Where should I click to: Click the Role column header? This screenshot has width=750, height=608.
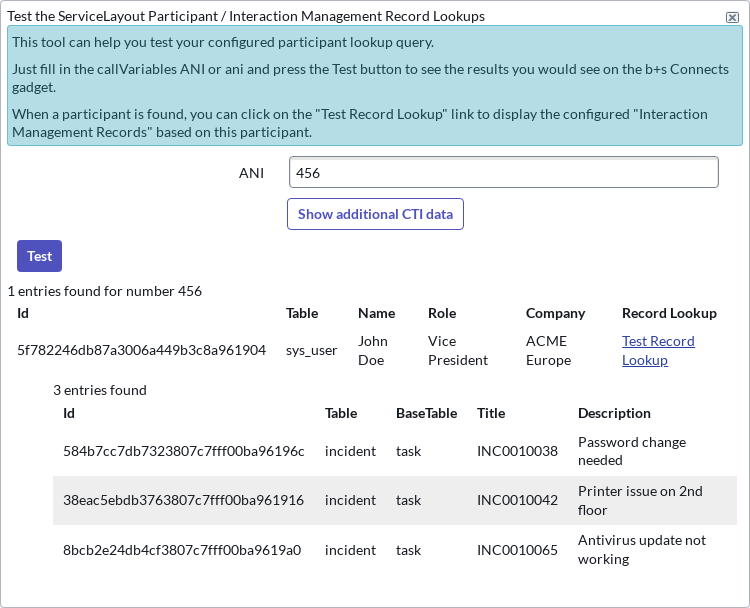pyautogui.click(x=442, y=313)
